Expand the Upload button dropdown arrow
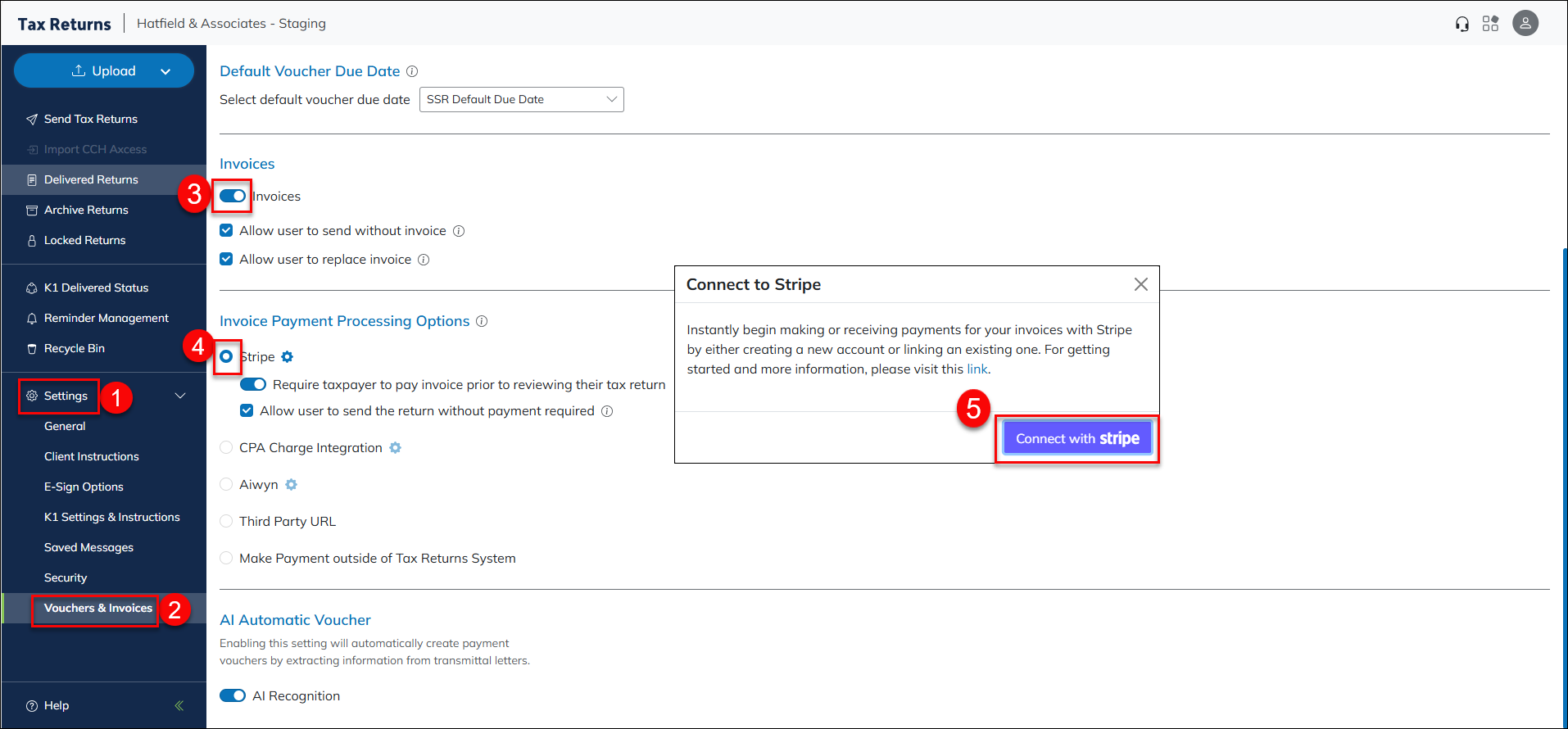This screenshot has height=729, width=1568. coord(165,71)
